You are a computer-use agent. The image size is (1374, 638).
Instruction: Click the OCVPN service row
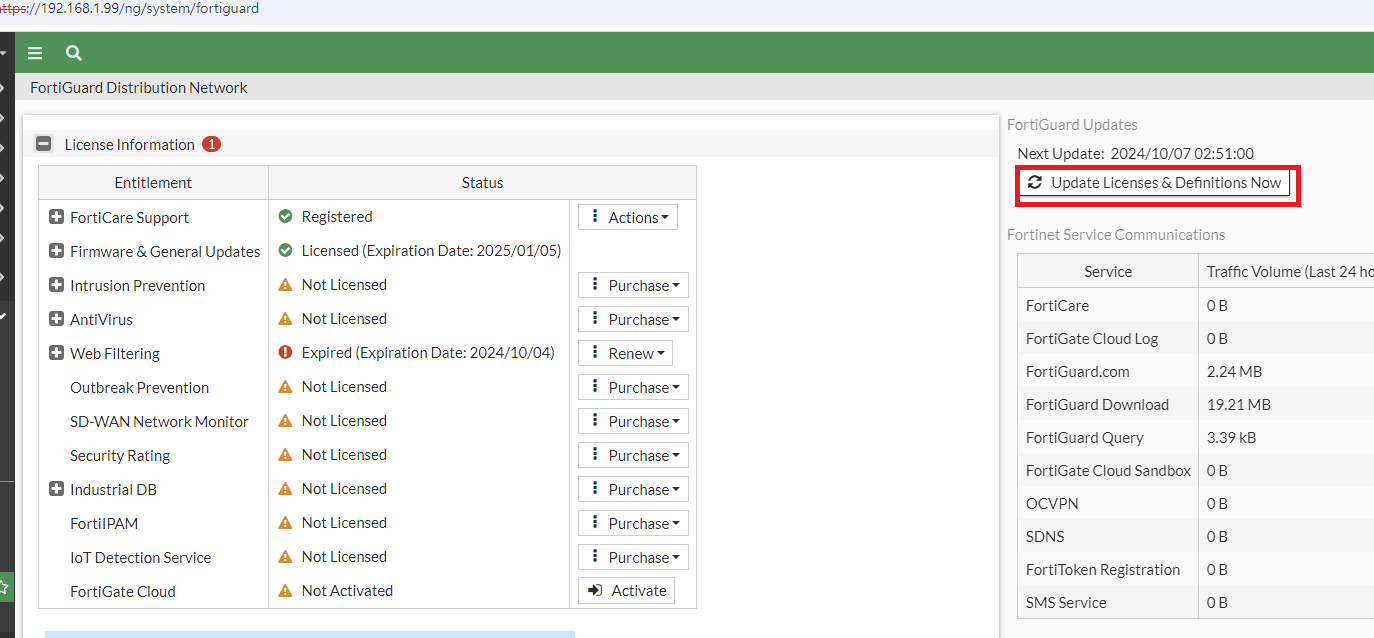tap(1196, 503)
